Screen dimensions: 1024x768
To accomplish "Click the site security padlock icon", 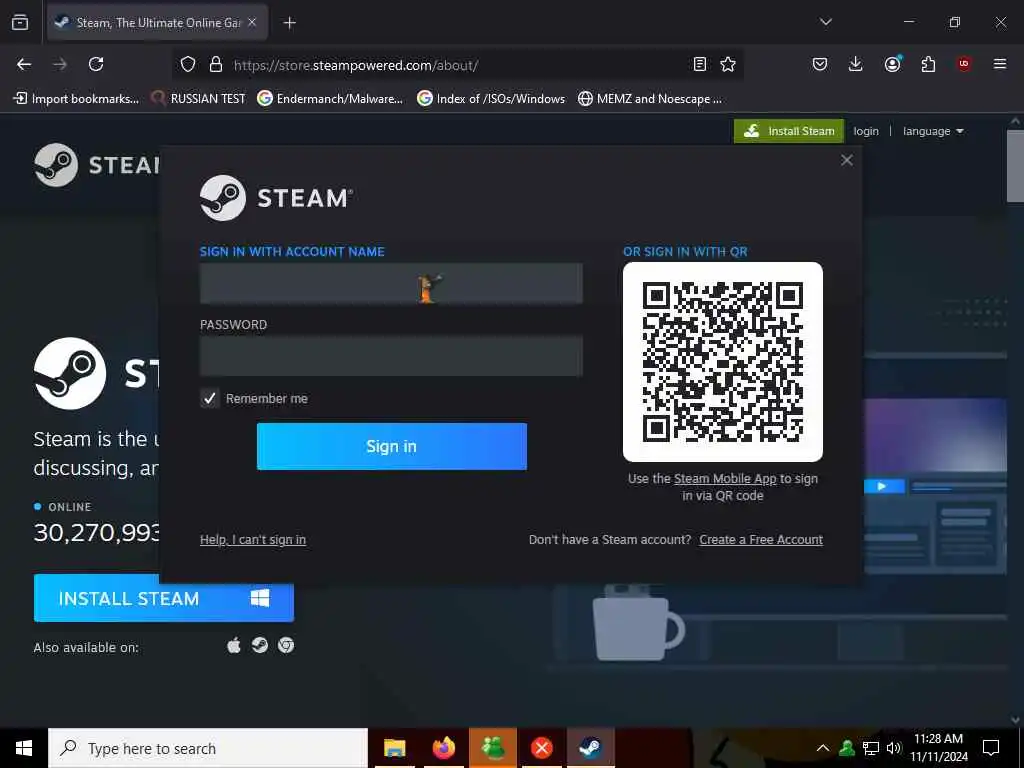I will click(216, 64).
